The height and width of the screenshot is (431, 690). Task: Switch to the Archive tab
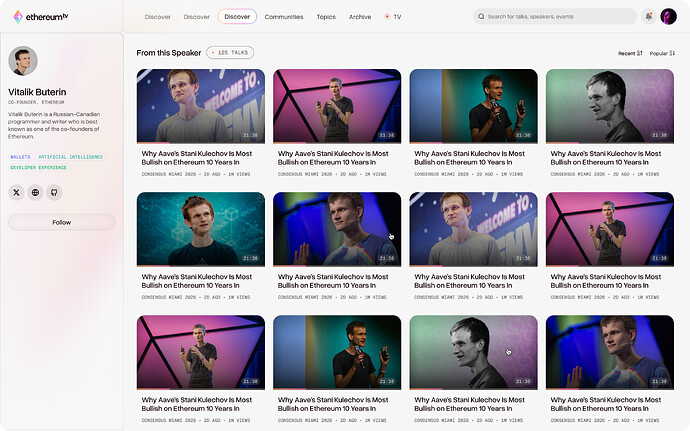click(360, 17)
